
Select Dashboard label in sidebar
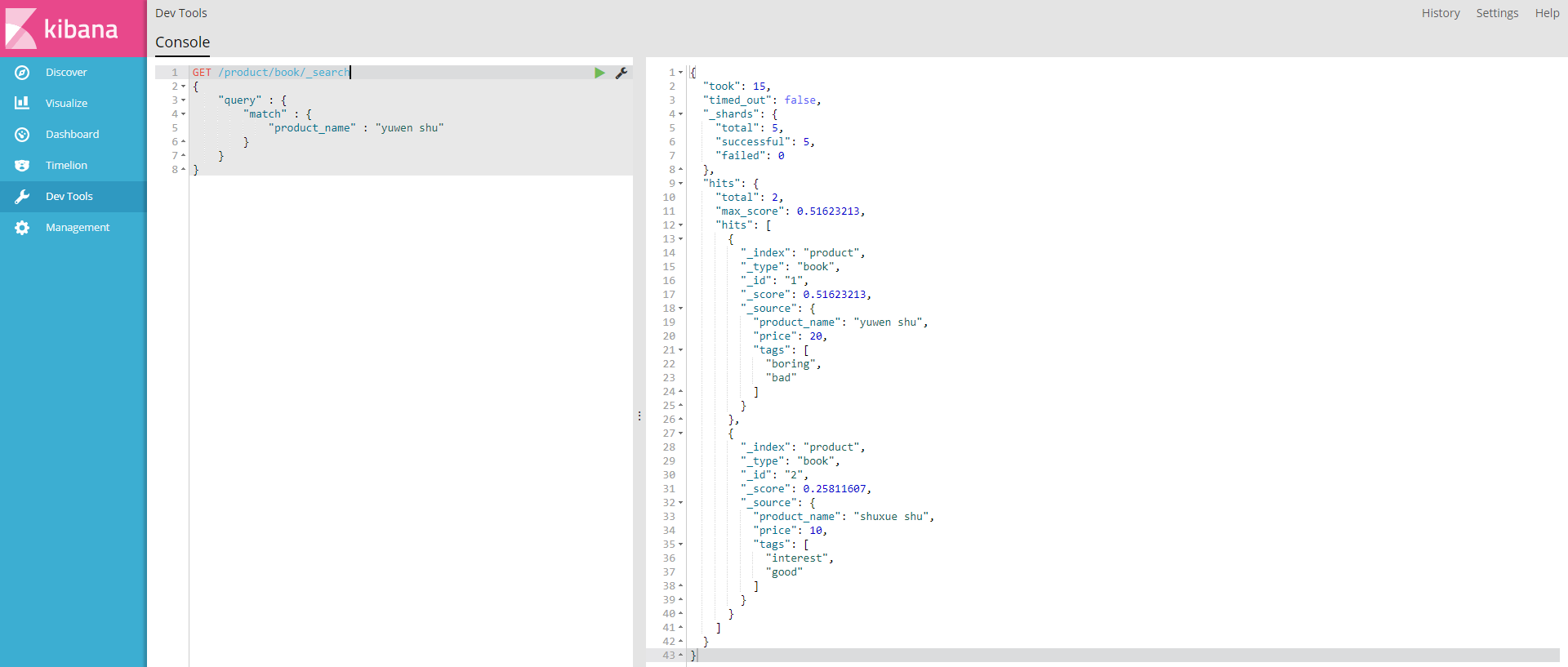[72, 135]
